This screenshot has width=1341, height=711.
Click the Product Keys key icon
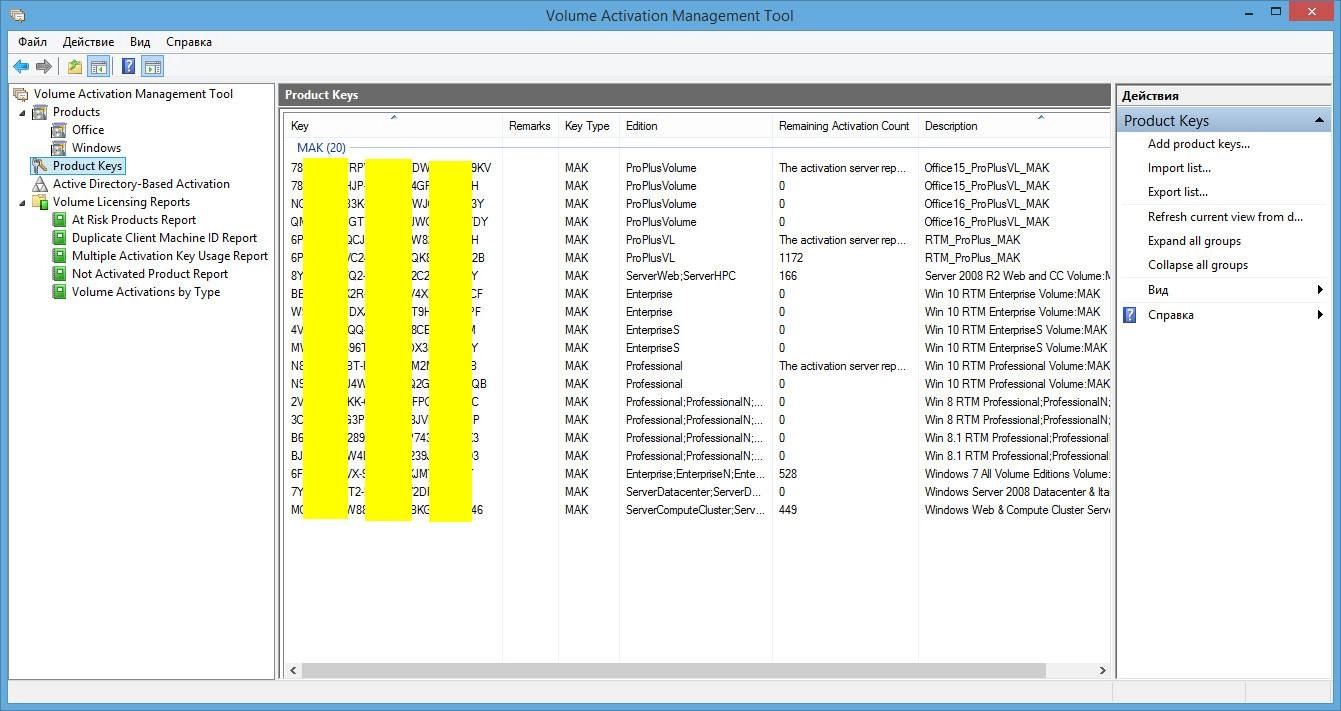coord(40,166)
